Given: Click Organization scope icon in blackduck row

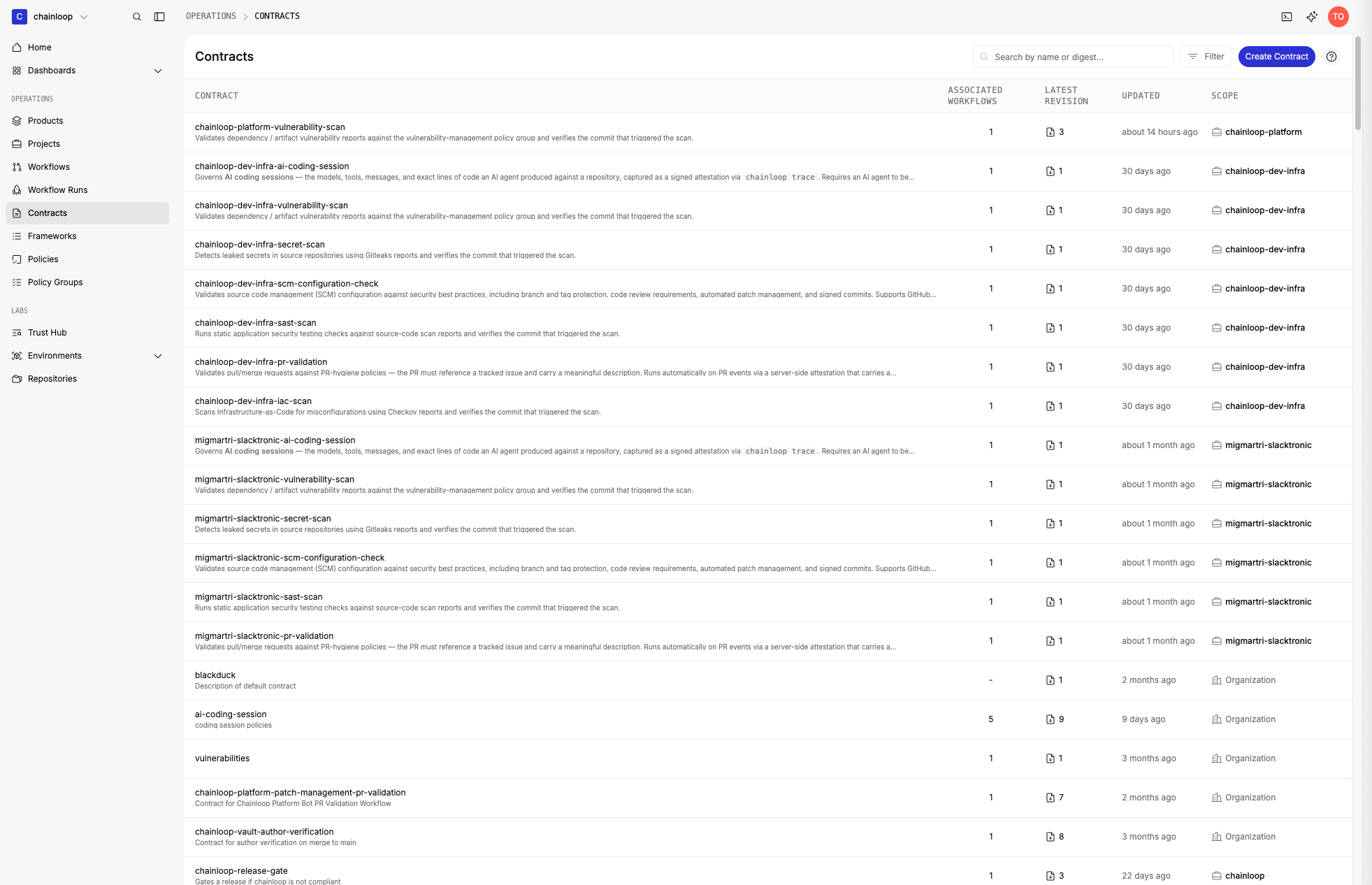Looking at the screenshot, I should click(1217, 680).
